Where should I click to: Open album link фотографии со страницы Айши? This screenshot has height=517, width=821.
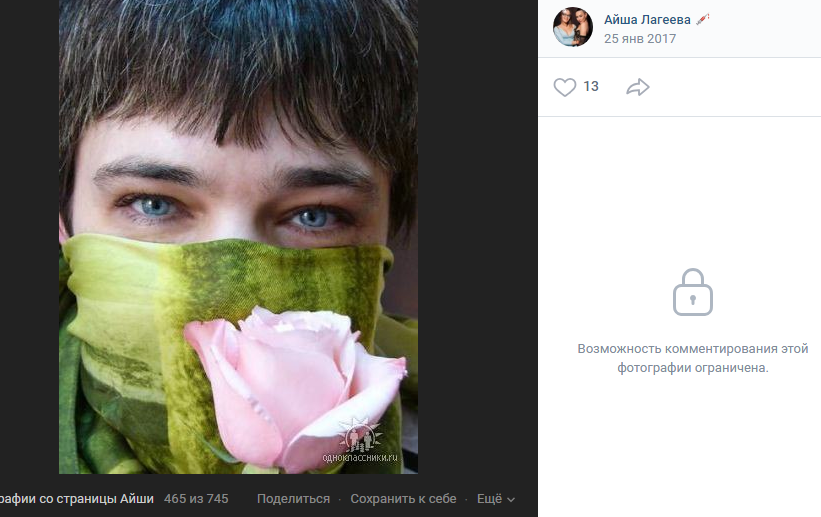click(77, 499)
